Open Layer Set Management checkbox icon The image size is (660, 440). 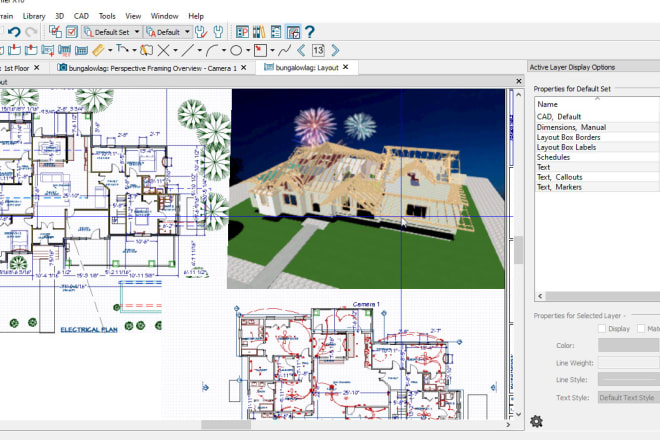tap(72, 32)
